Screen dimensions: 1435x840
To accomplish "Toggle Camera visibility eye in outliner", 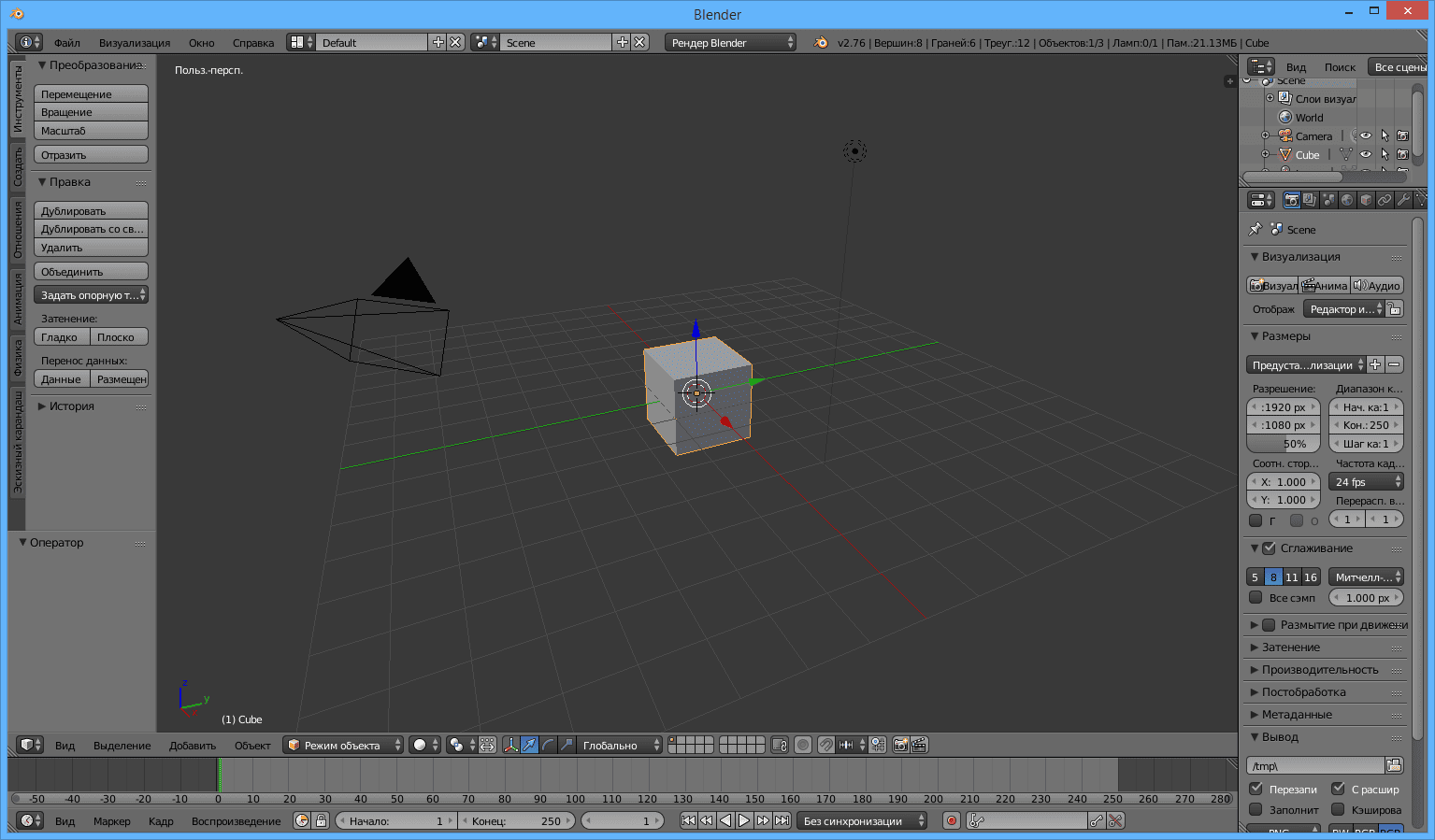I will click(x=1366, y=135).
